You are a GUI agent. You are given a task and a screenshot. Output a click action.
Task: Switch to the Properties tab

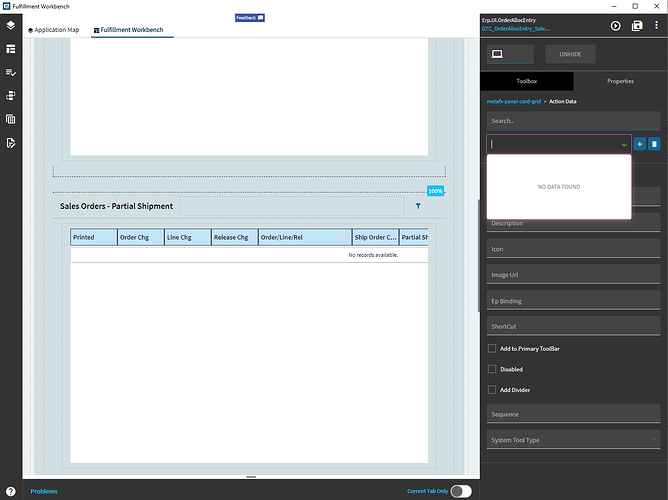[x=620, y=81]
